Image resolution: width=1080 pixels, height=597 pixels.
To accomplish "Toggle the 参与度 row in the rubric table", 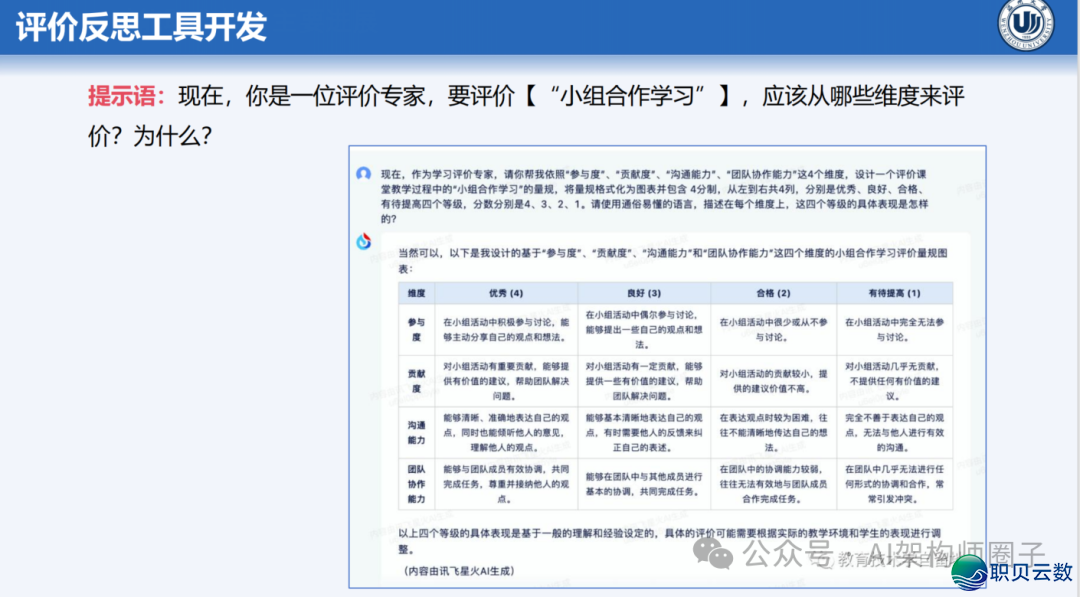I will 414,329.
